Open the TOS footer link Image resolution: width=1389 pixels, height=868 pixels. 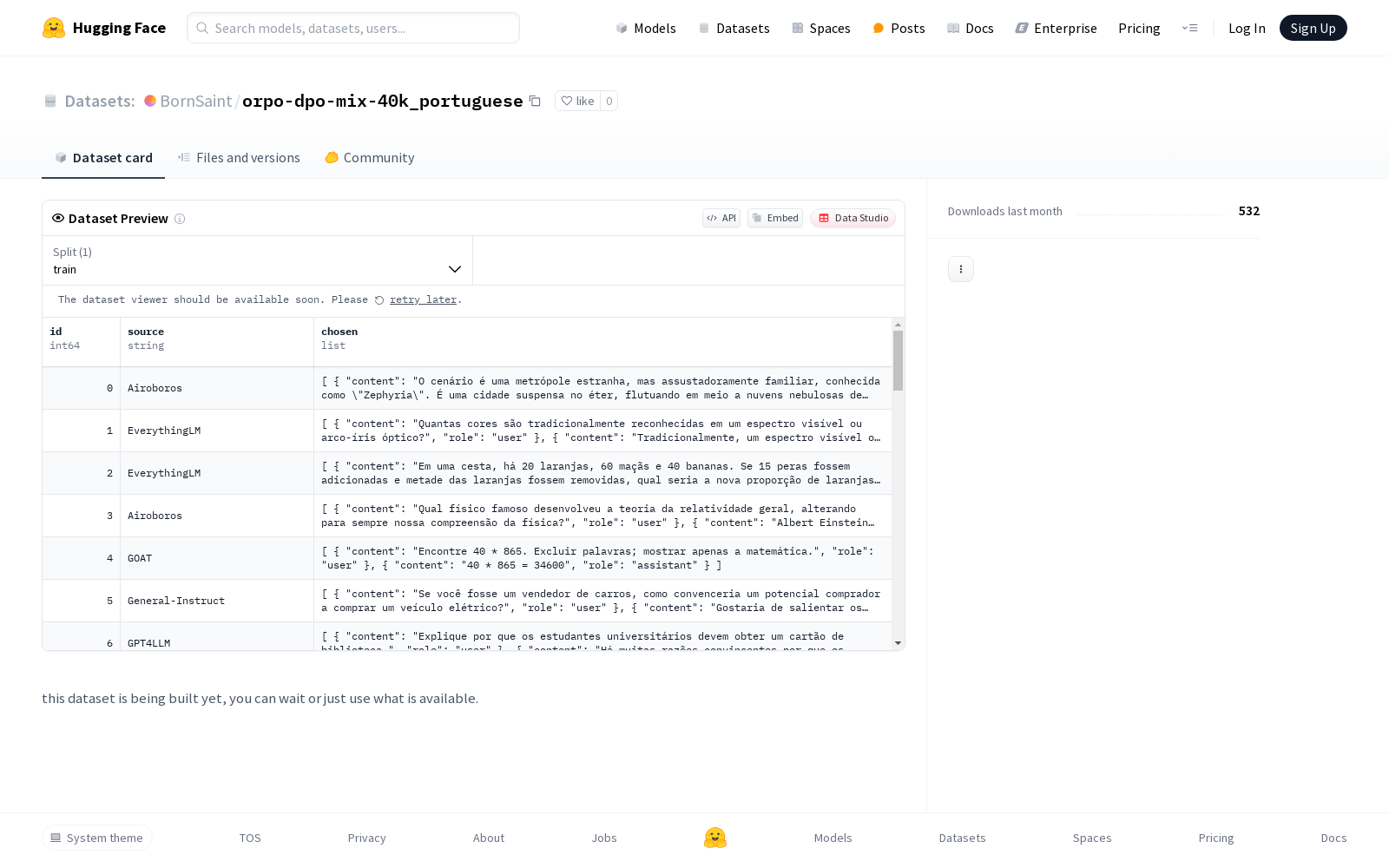[250, 838]
